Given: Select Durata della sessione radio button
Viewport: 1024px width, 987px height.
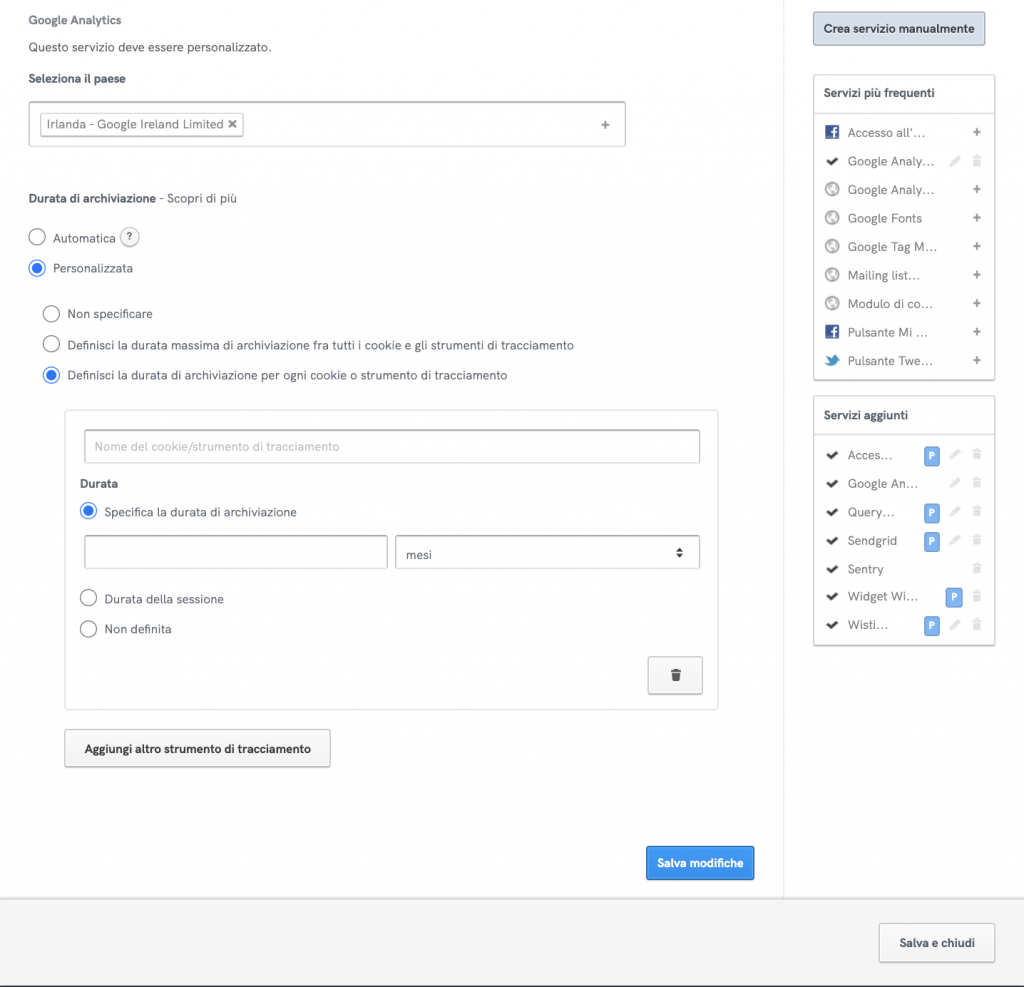Looking at the screenshot, I should pos(88,599).
